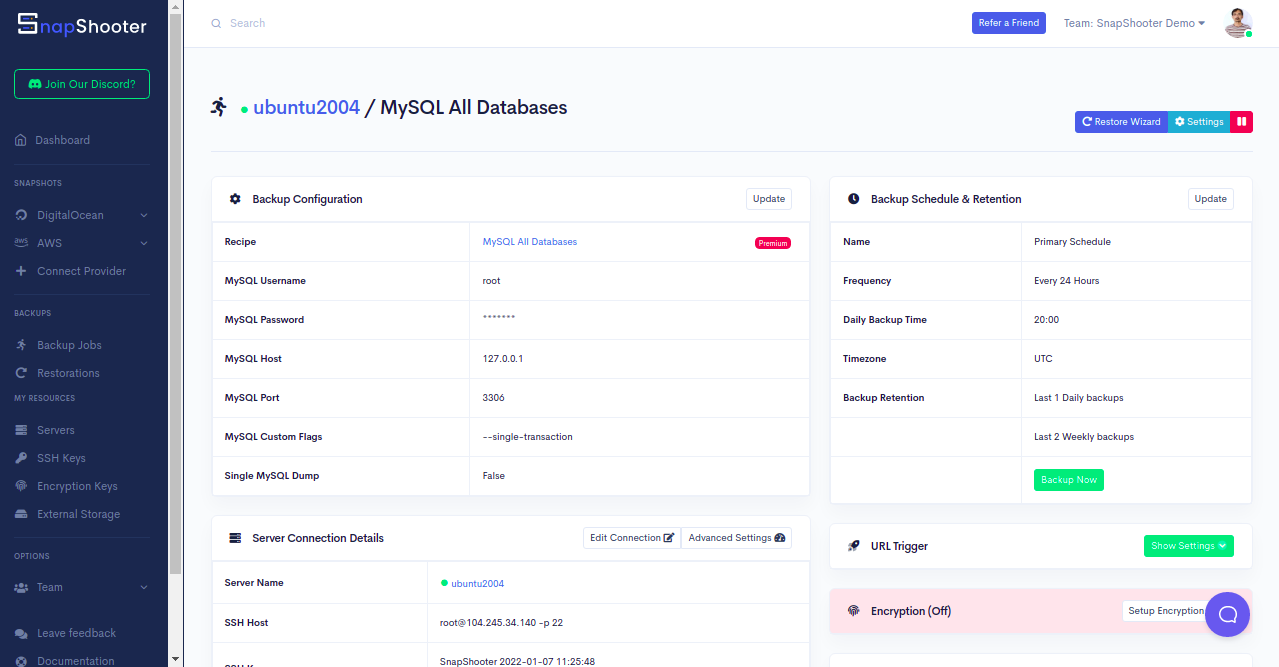1279x667 pixels.
Task: Select the Every 24 Hours frequency value
Action: click(1066, 281)
